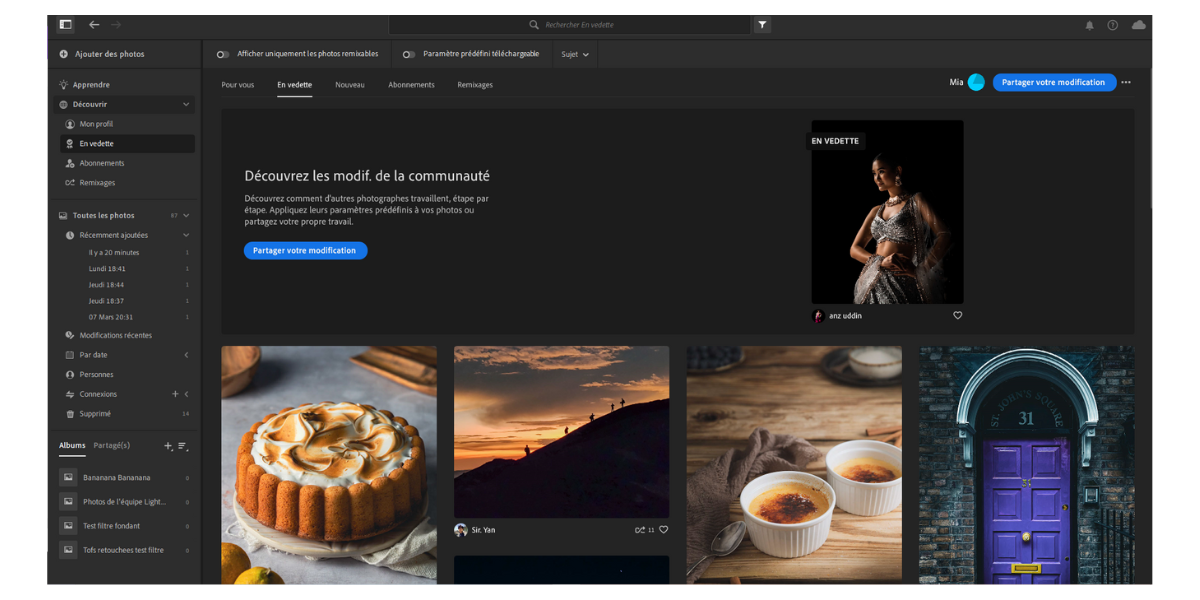Open the sunset hill silhouette photo
The width and height of the screenshot is (1200, 600).
(x=561, y=432)
